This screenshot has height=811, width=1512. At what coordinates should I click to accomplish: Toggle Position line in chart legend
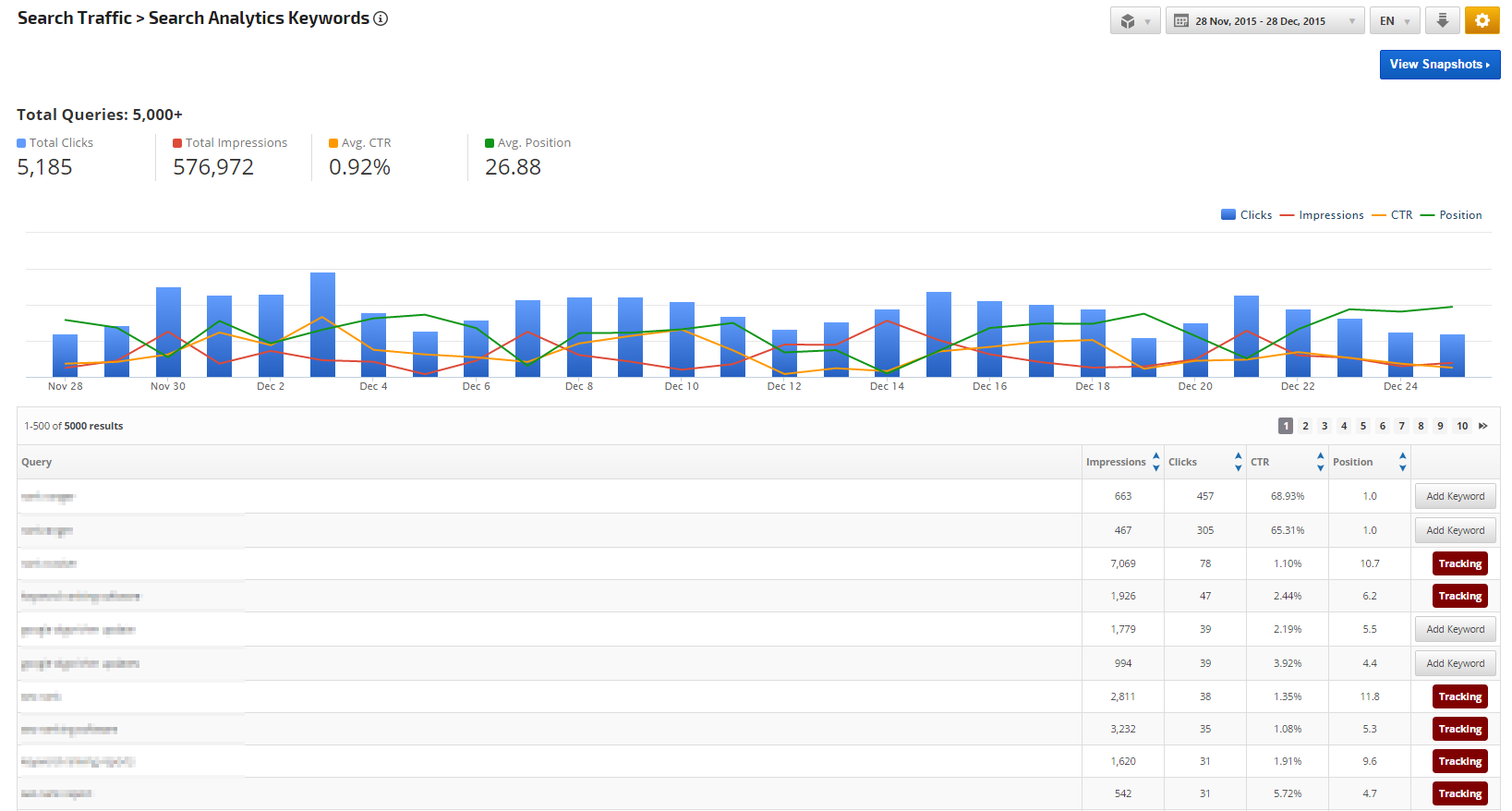(1450, 215)
